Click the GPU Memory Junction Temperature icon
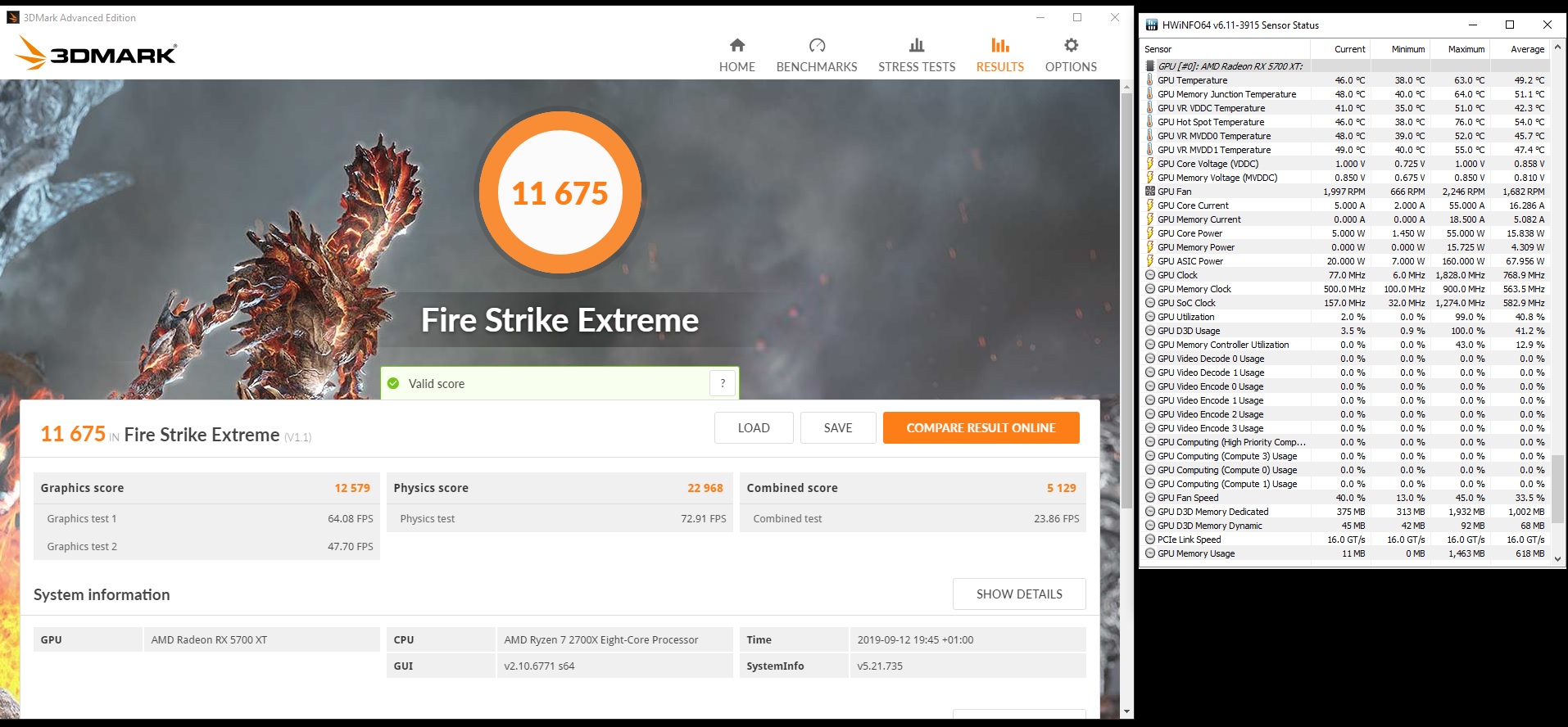Viewport: 1568px width, 727px height. coord(1149,94)
